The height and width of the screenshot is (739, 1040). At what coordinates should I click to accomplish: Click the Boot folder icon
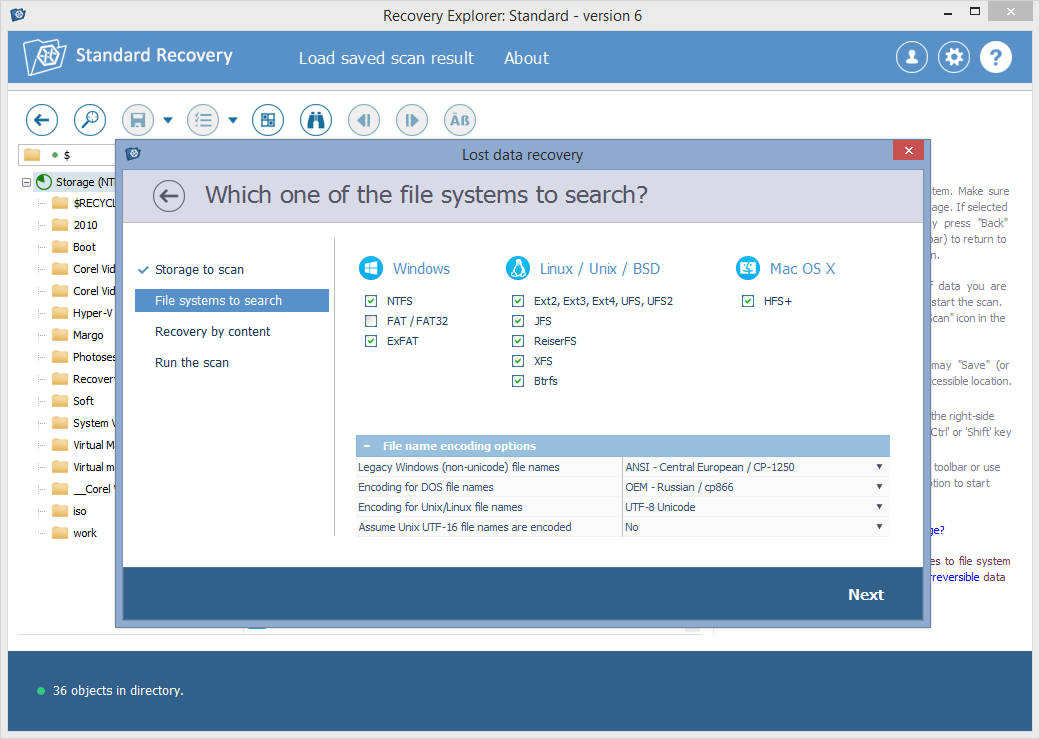[60, 247]
